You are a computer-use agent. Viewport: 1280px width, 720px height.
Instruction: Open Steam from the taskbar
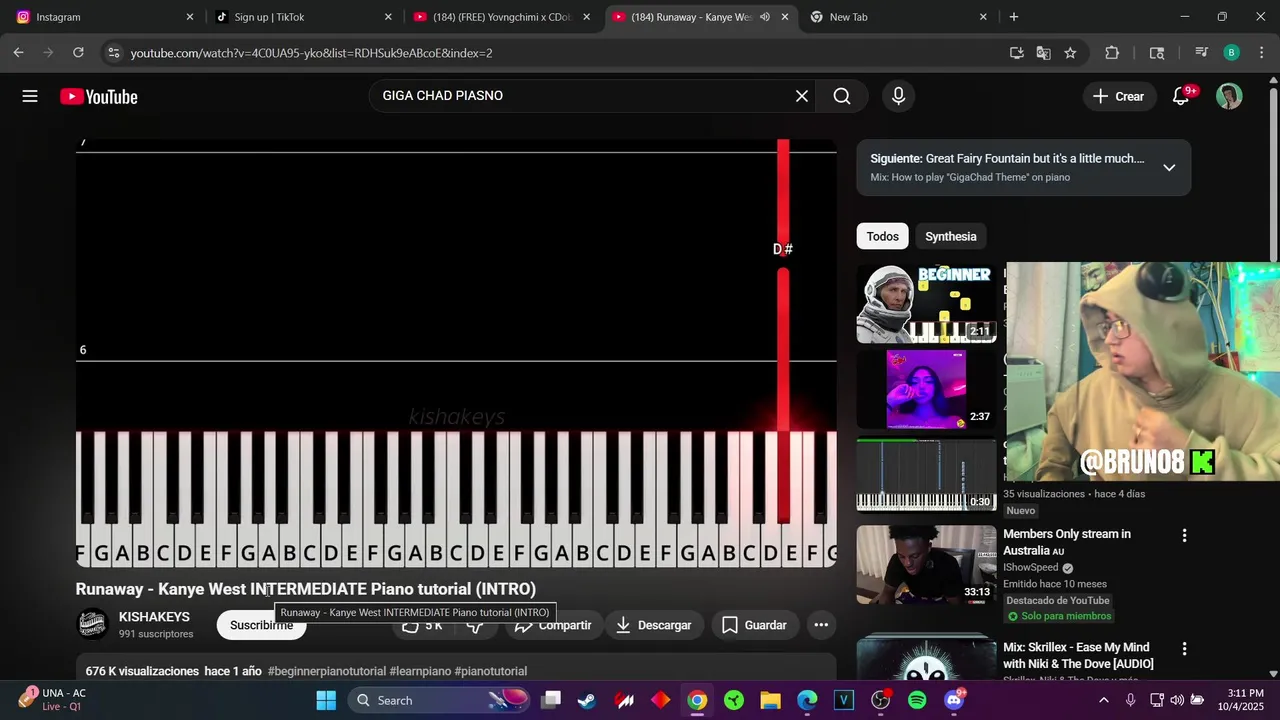(587, 700)
